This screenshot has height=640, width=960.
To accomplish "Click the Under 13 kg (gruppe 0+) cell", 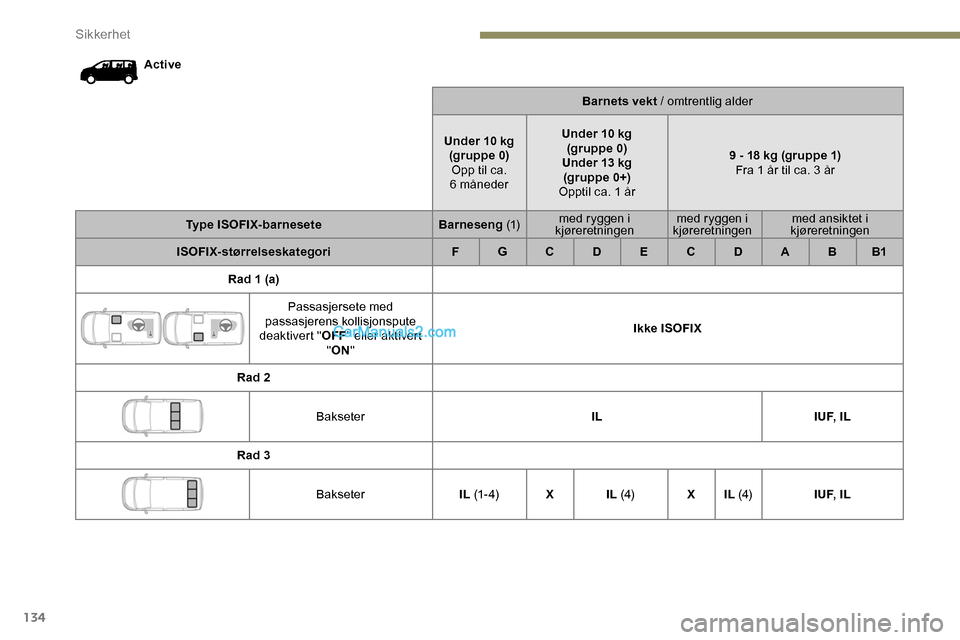I will point(597,162).
